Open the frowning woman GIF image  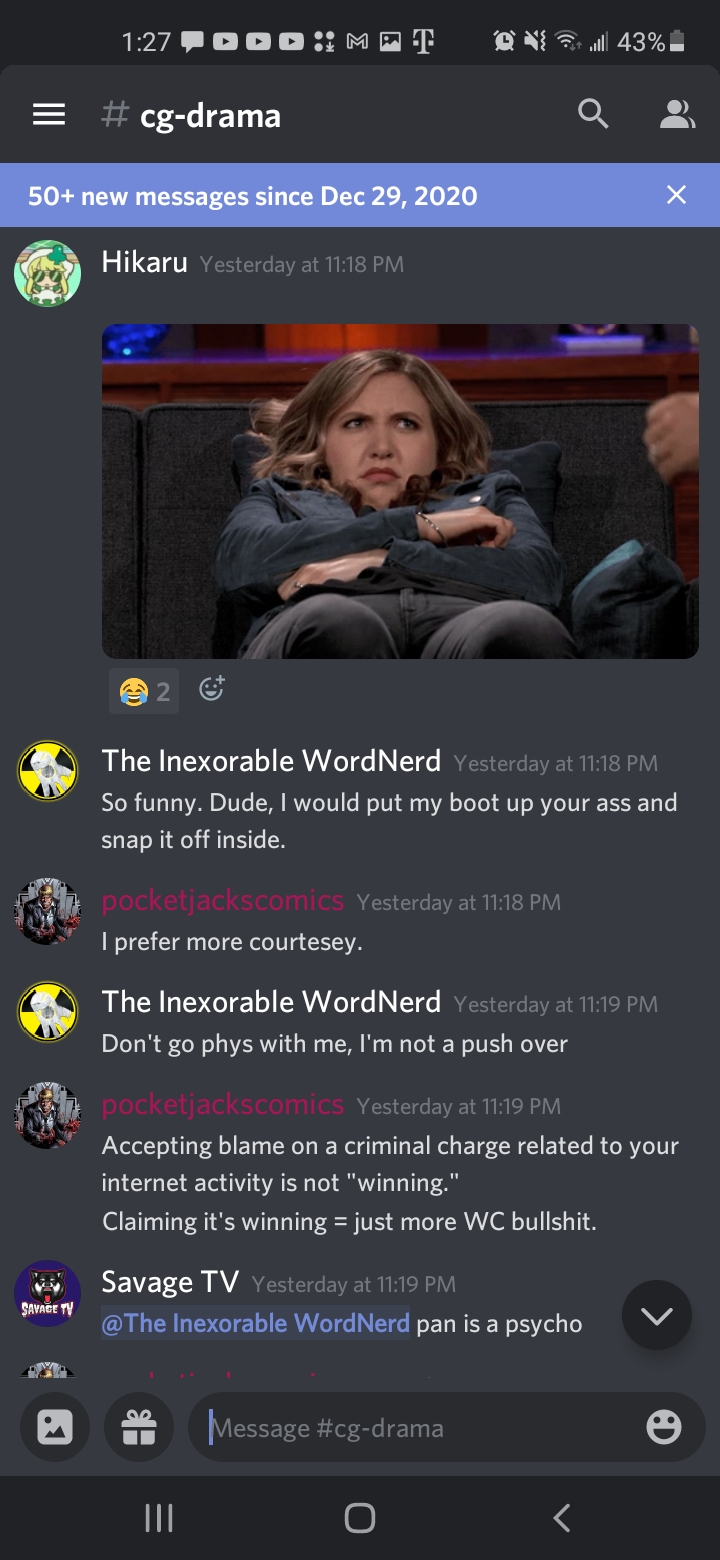(400, 491)
